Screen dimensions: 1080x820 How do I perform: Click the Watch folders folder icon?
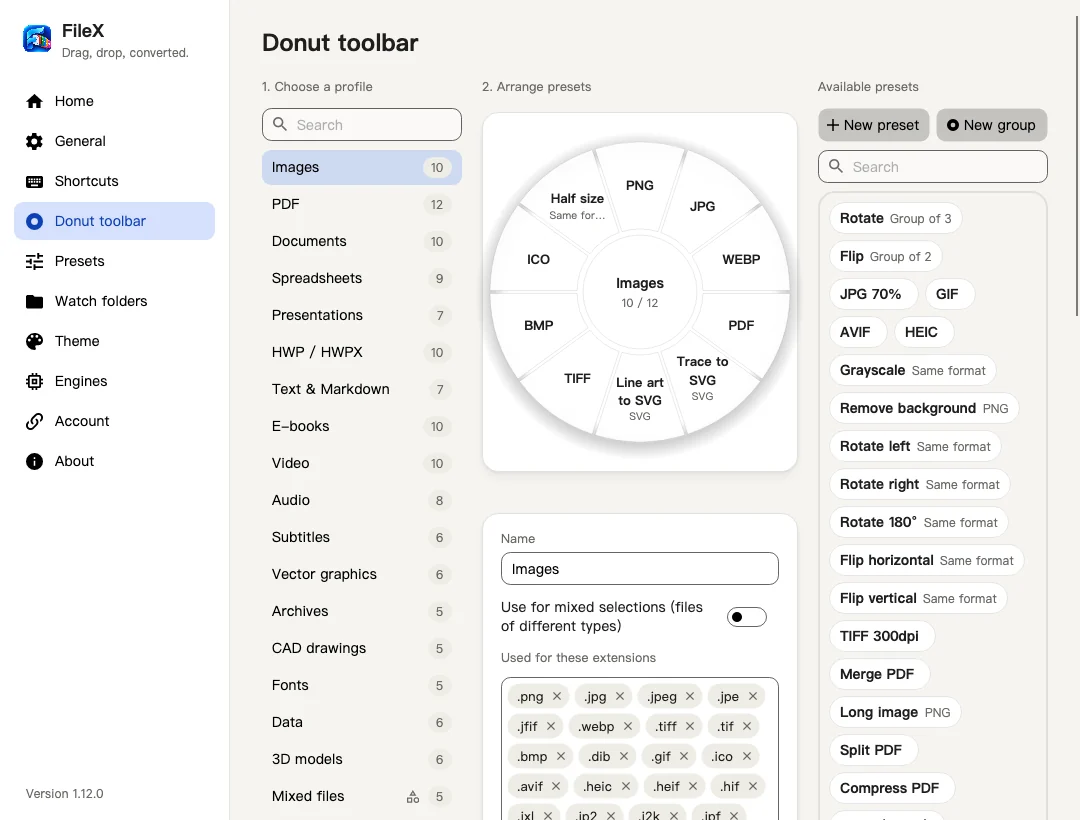pyautogui.click(x=34, y=301)
